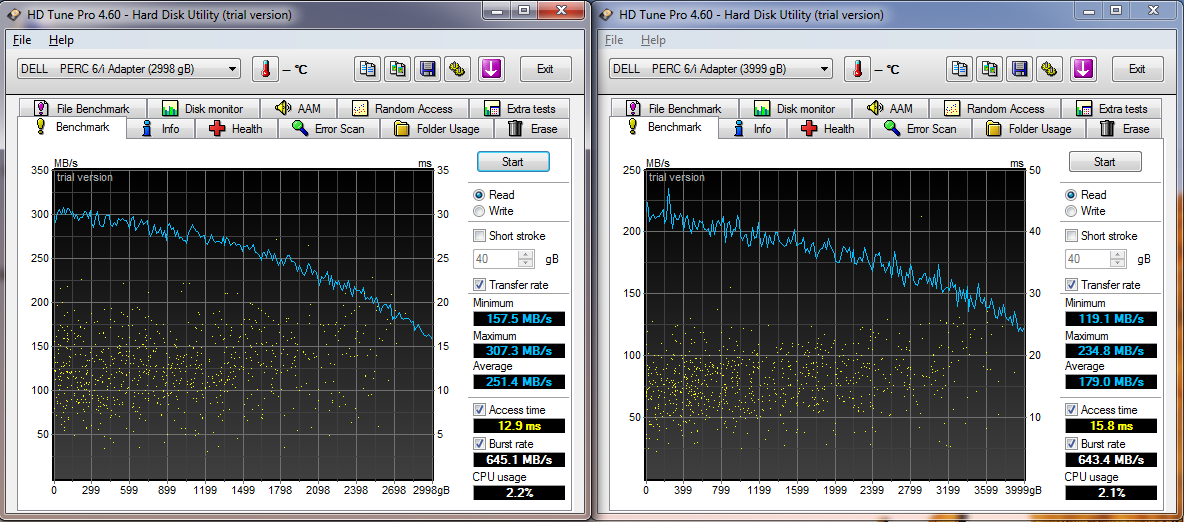Click Start button in left window
Viewport: 1184px width, 522px height.
click(513, 162)
